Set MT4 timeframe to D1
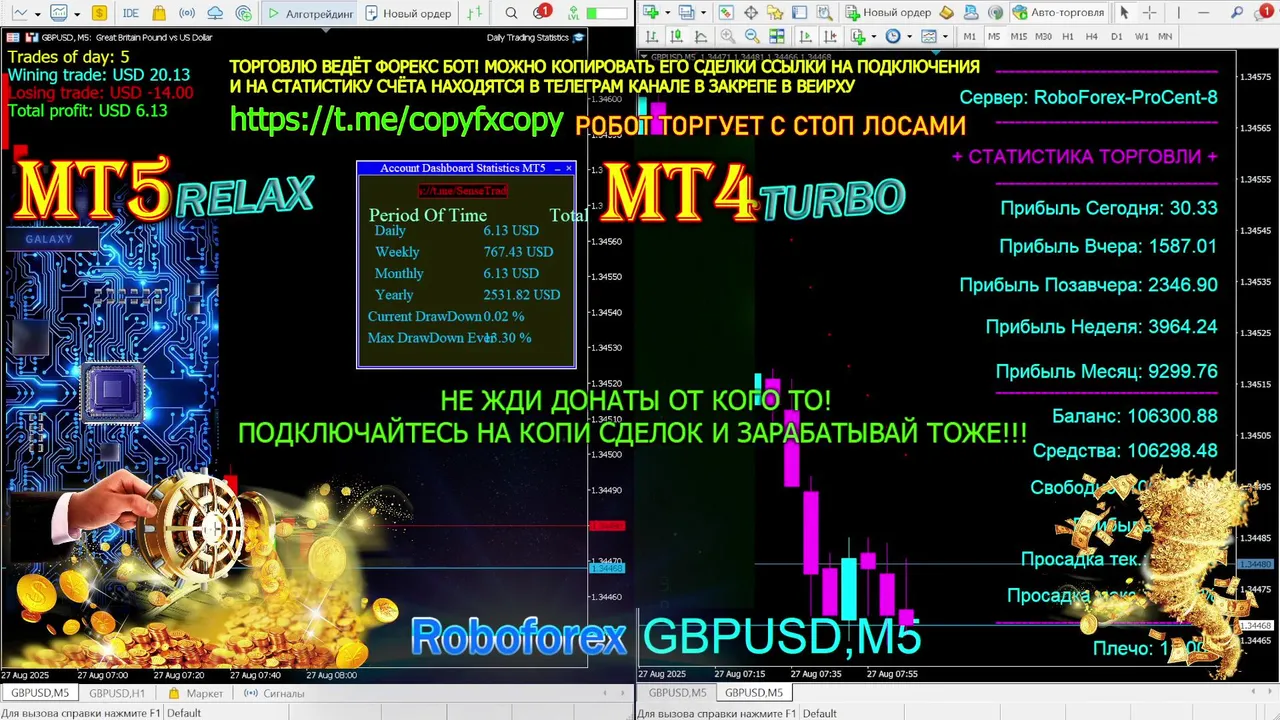 [x=1116, y=36]
